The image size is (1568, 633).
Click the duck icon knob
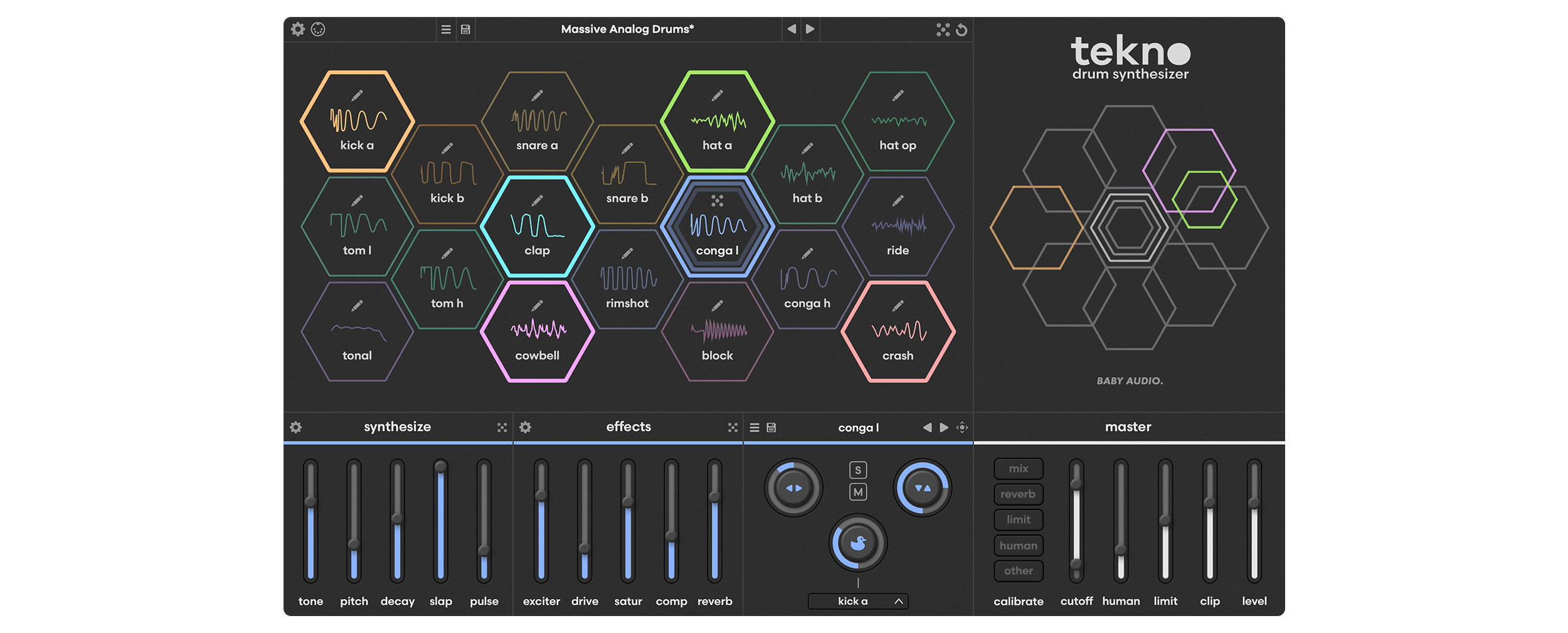858,543
